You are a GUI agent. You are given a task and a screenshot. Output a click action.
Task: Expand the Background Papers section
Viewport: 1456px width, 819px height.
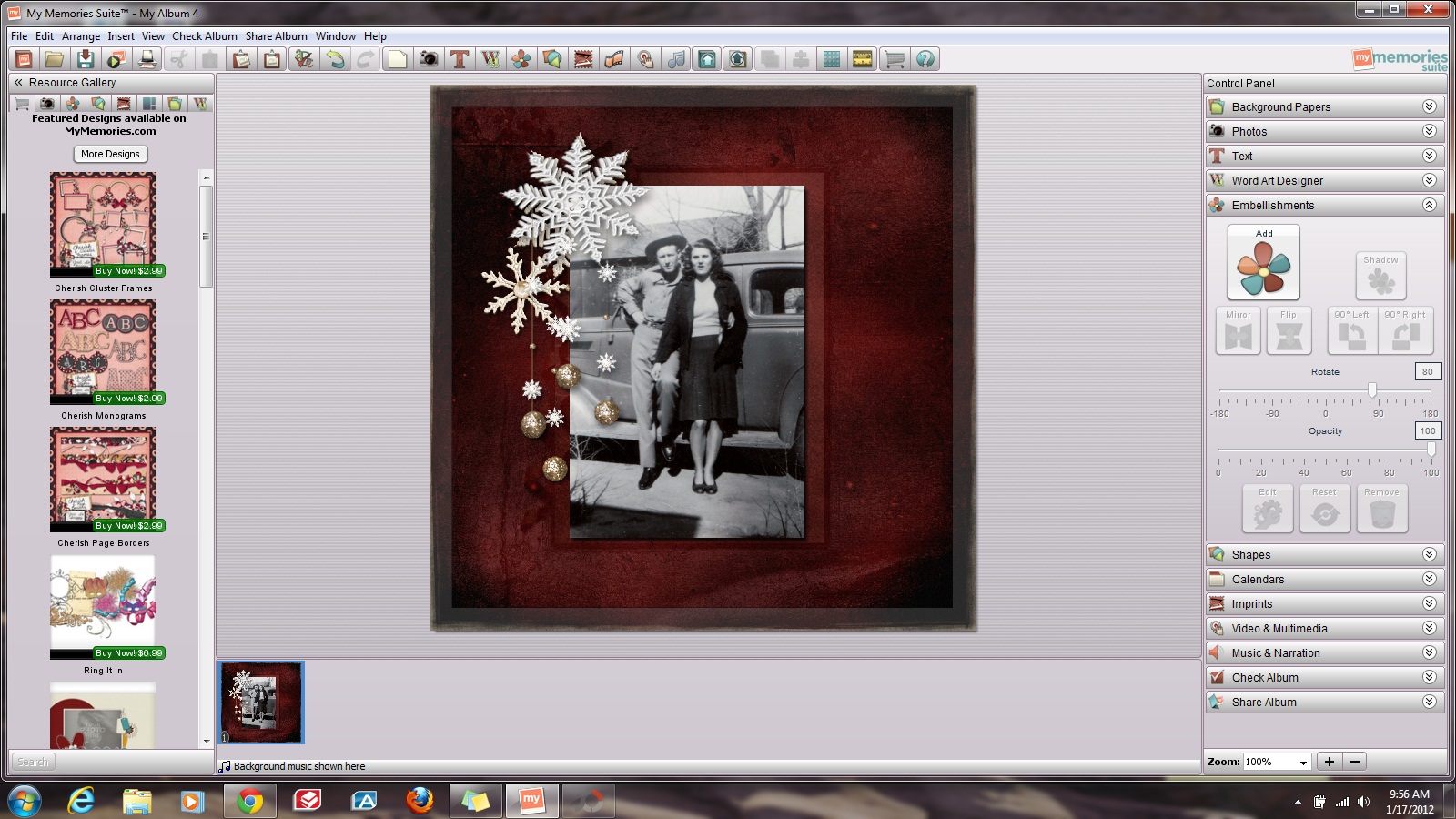coord(1429,106)
